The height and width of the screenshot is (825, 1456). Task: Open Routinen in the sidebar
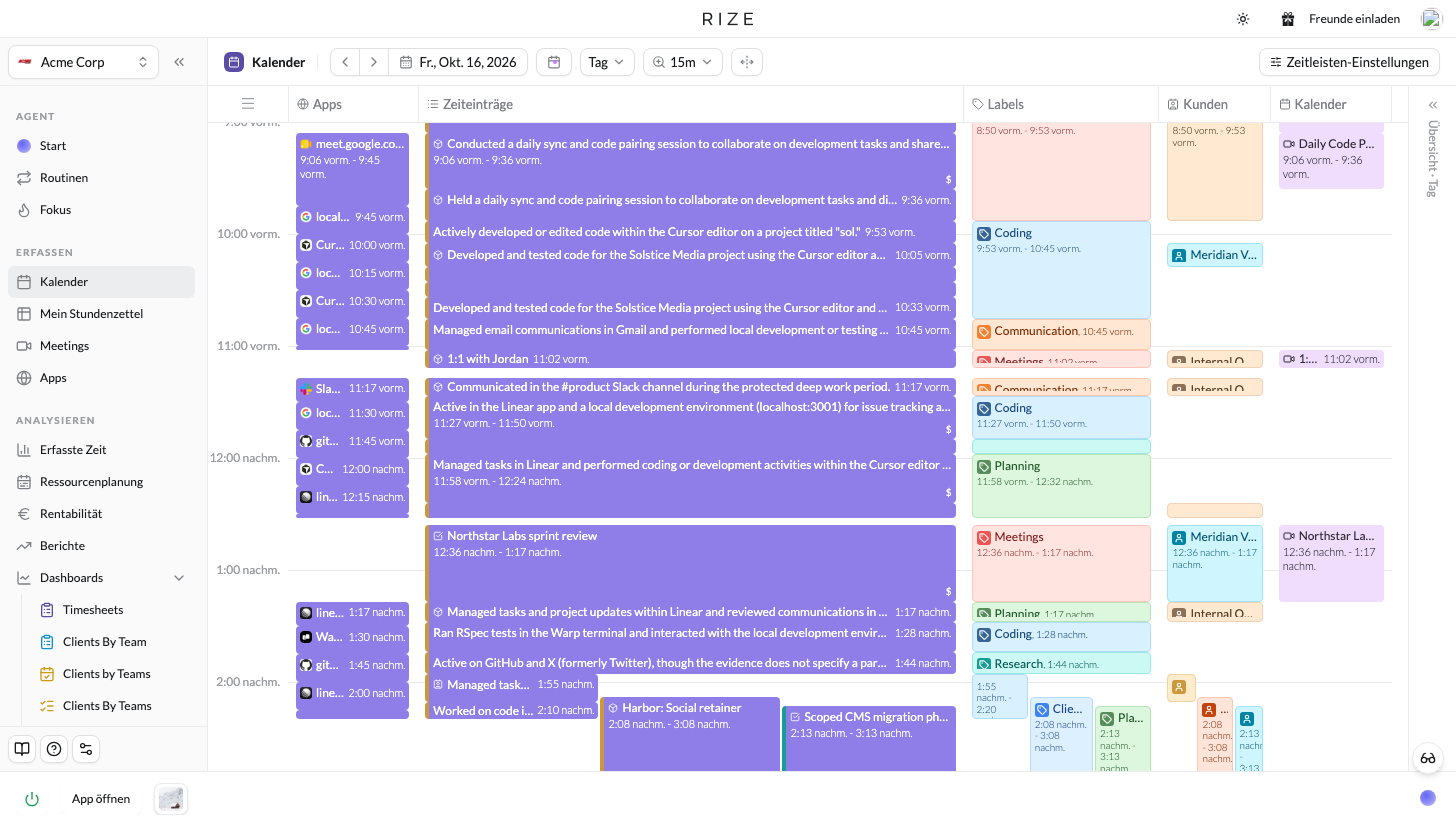pos(101,178)
